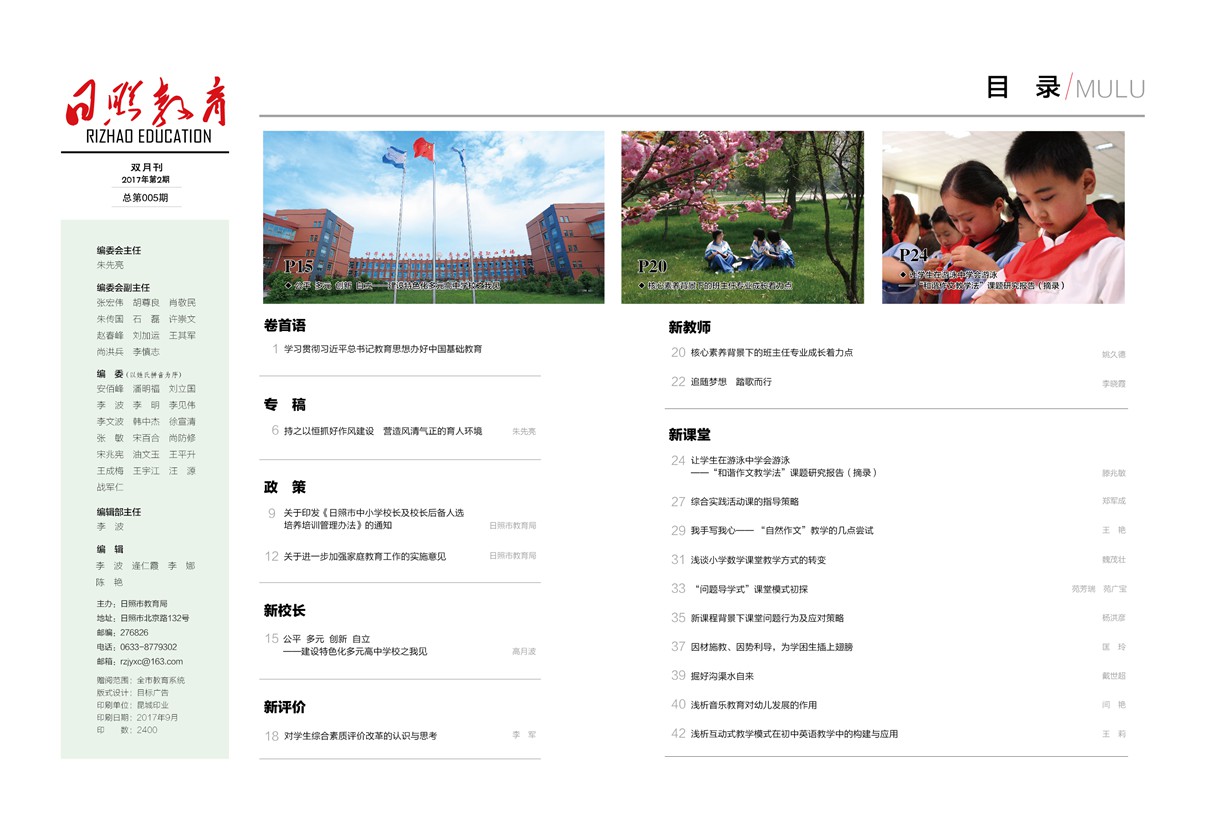
Task: Open the page 24 article 让学生在游泳中学会游泳
Action: [784, 467]
